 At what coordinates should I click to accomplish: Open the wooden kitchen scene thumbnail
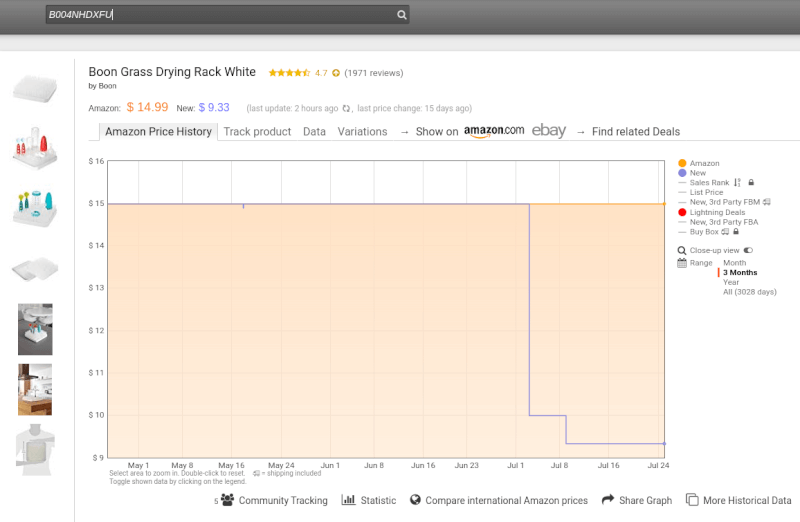pos(35,389)
